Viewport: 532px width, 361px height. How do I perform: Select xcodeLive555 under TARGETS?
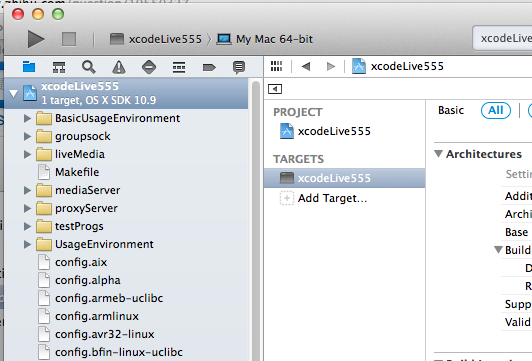(344, 178)
